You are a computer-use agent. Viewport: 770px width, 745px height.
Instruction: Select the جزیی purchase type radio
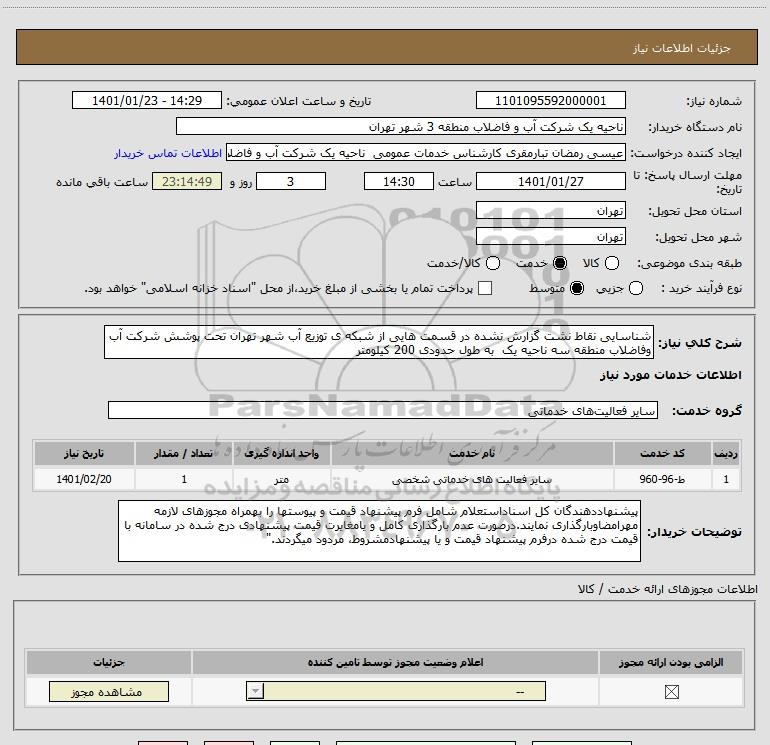tap(636, 288)
